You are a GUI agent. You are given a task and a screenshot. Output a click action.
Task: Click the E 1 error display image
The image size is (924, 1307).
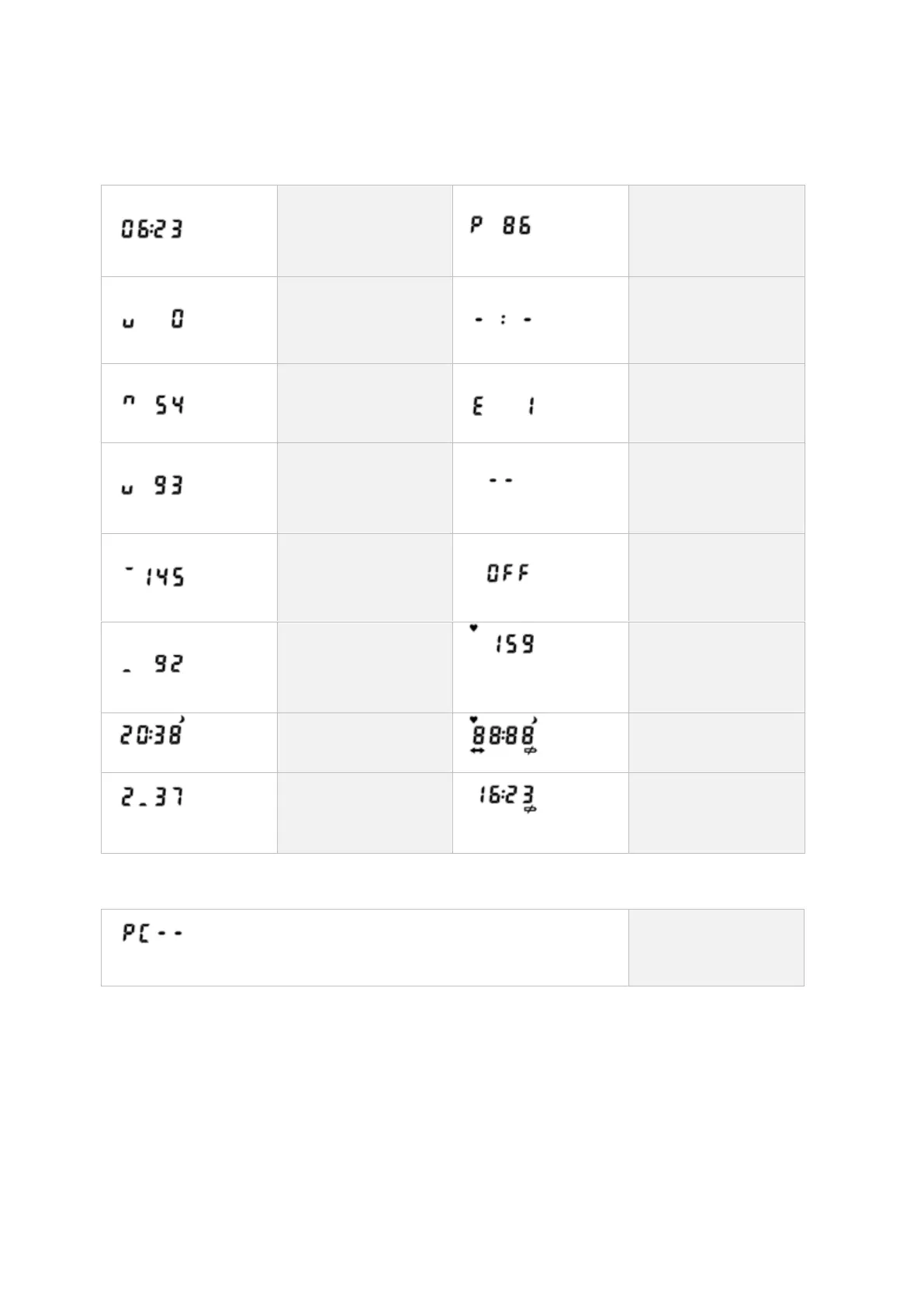(504, 405)
